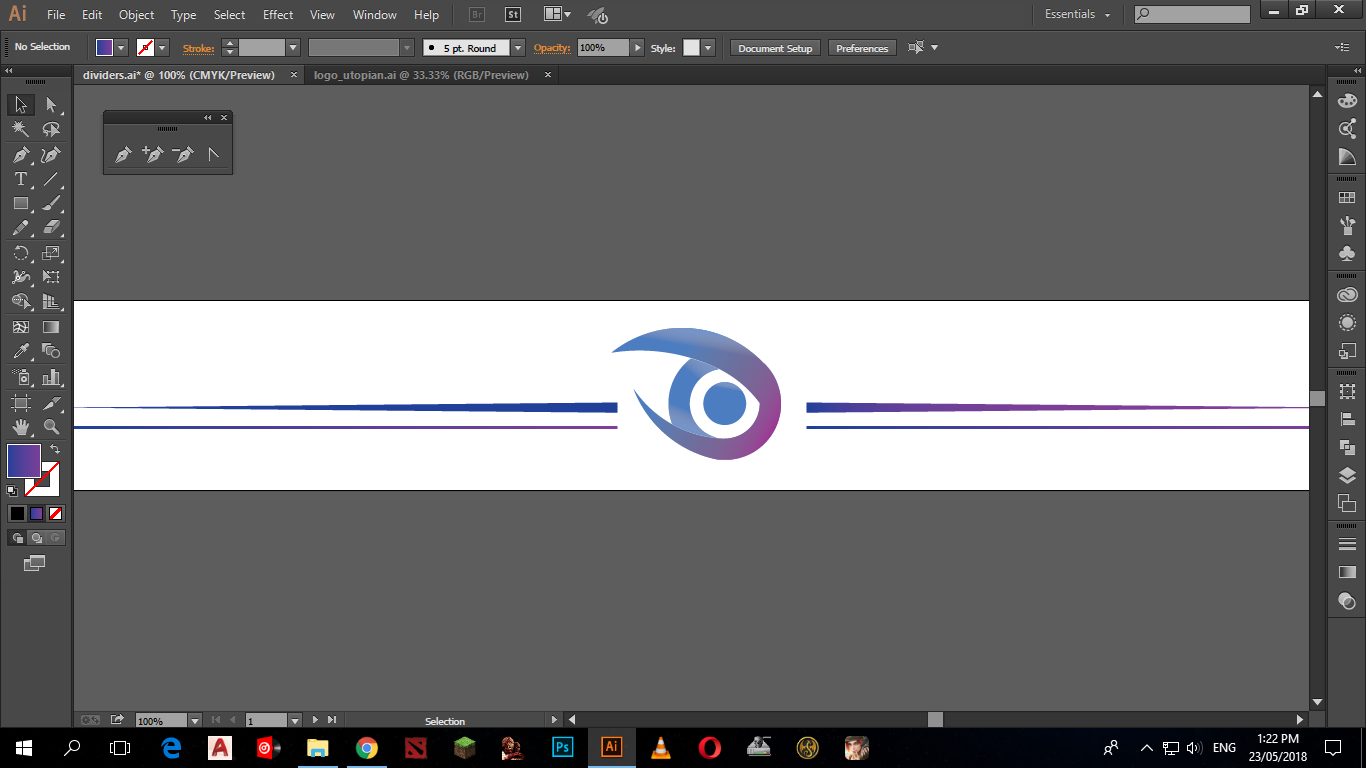Reset to default fill and stroke
The image size is (1366, 768).
pyautogui.click(x=12, y=490)
